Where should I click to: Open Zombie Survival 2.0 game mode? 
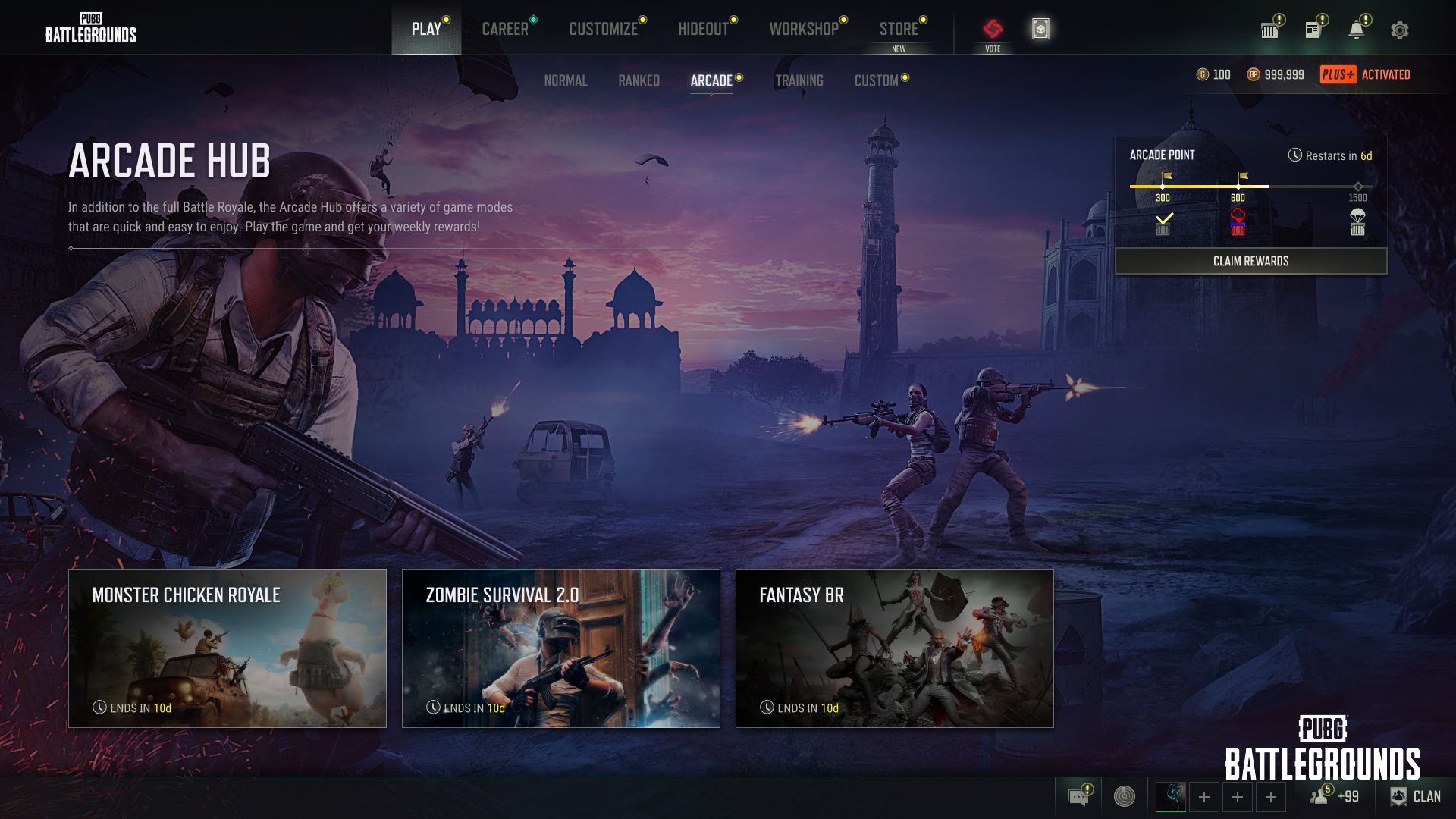[560, 648]
